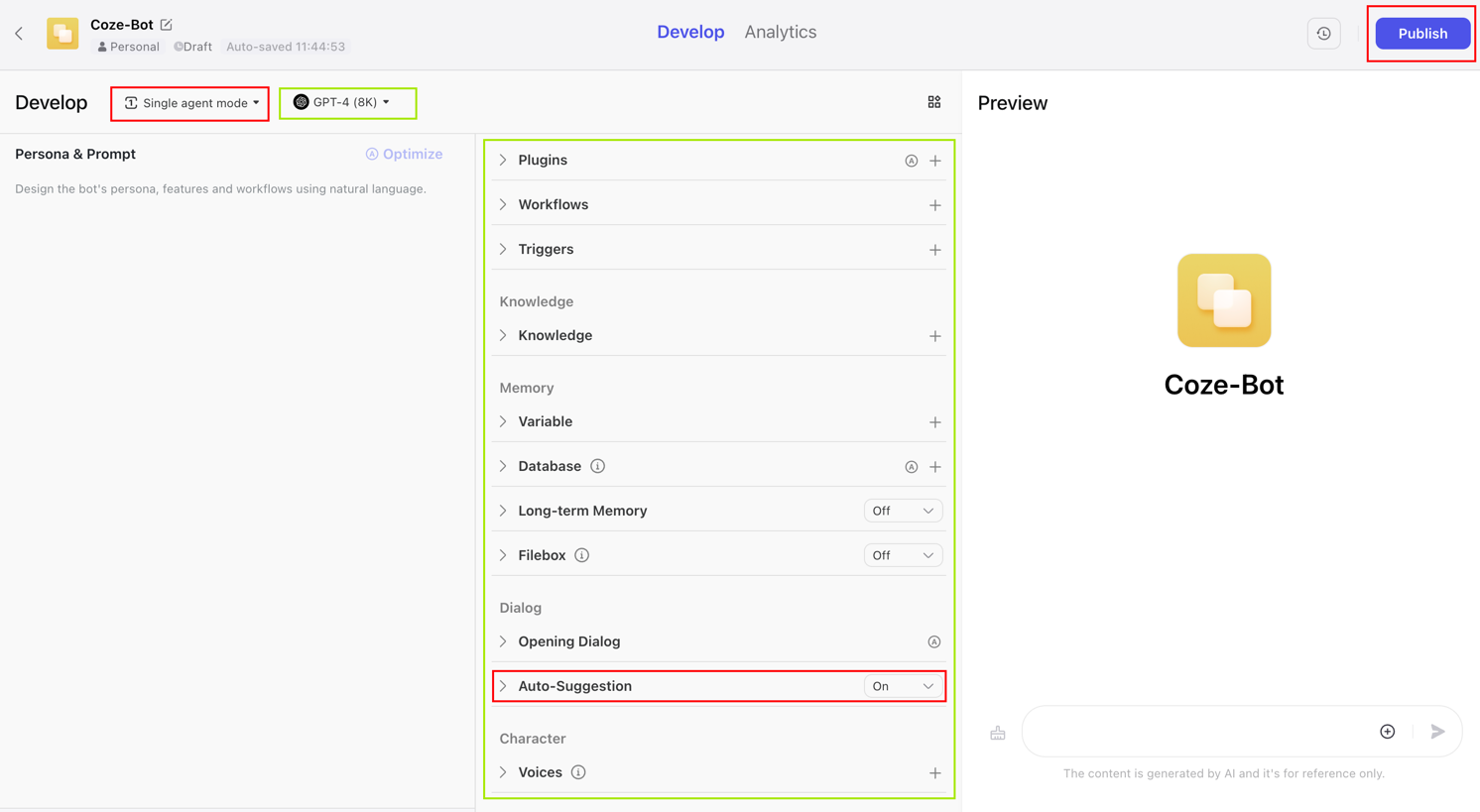Add a database with the plus icon

click(935, 467)
